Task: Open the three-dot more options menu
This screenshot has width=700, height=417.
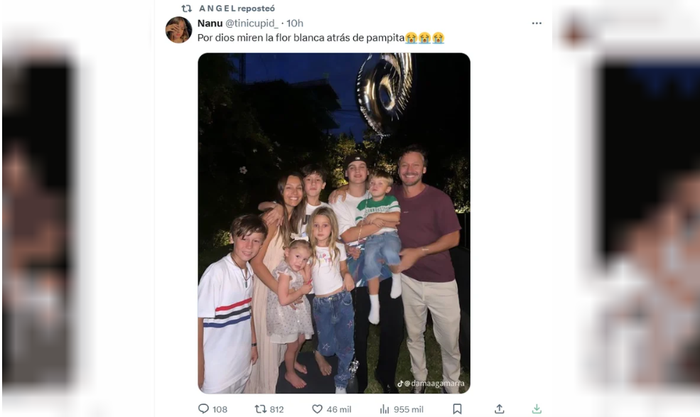Action: (536, 23)
